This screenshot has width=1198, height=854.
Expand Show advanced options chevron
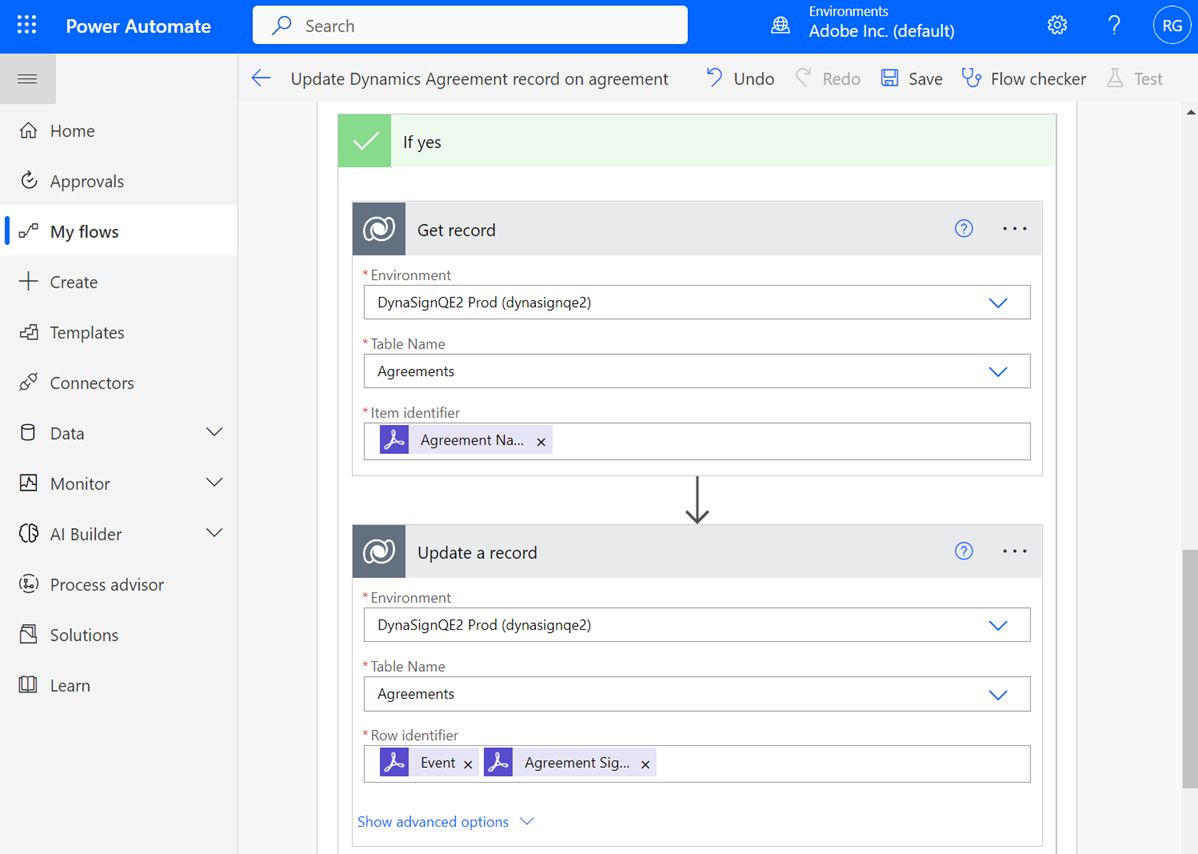527,821
